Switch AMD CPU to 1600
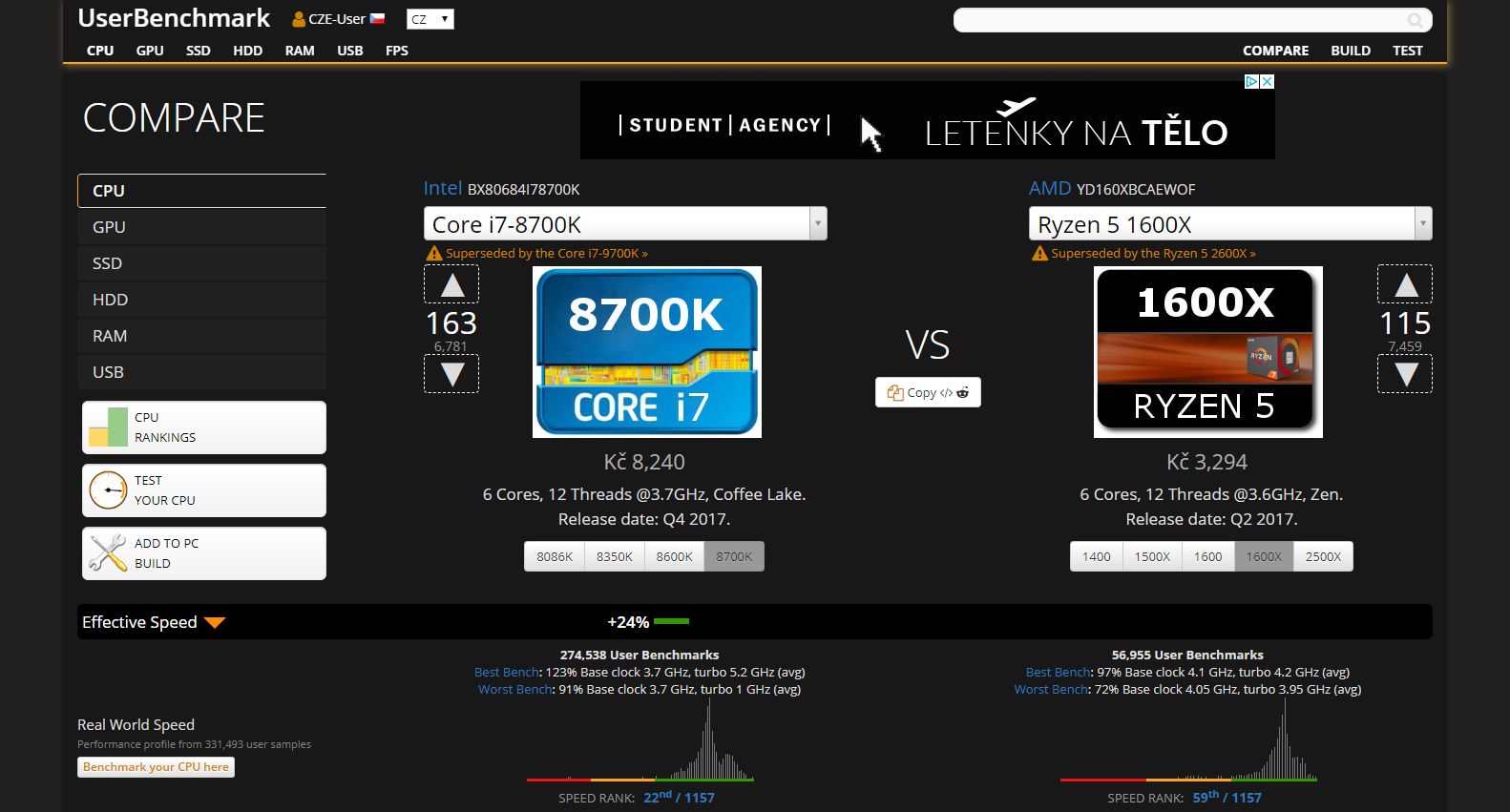This screenshot has height=812, width=1510. [x=1207, y=556]
